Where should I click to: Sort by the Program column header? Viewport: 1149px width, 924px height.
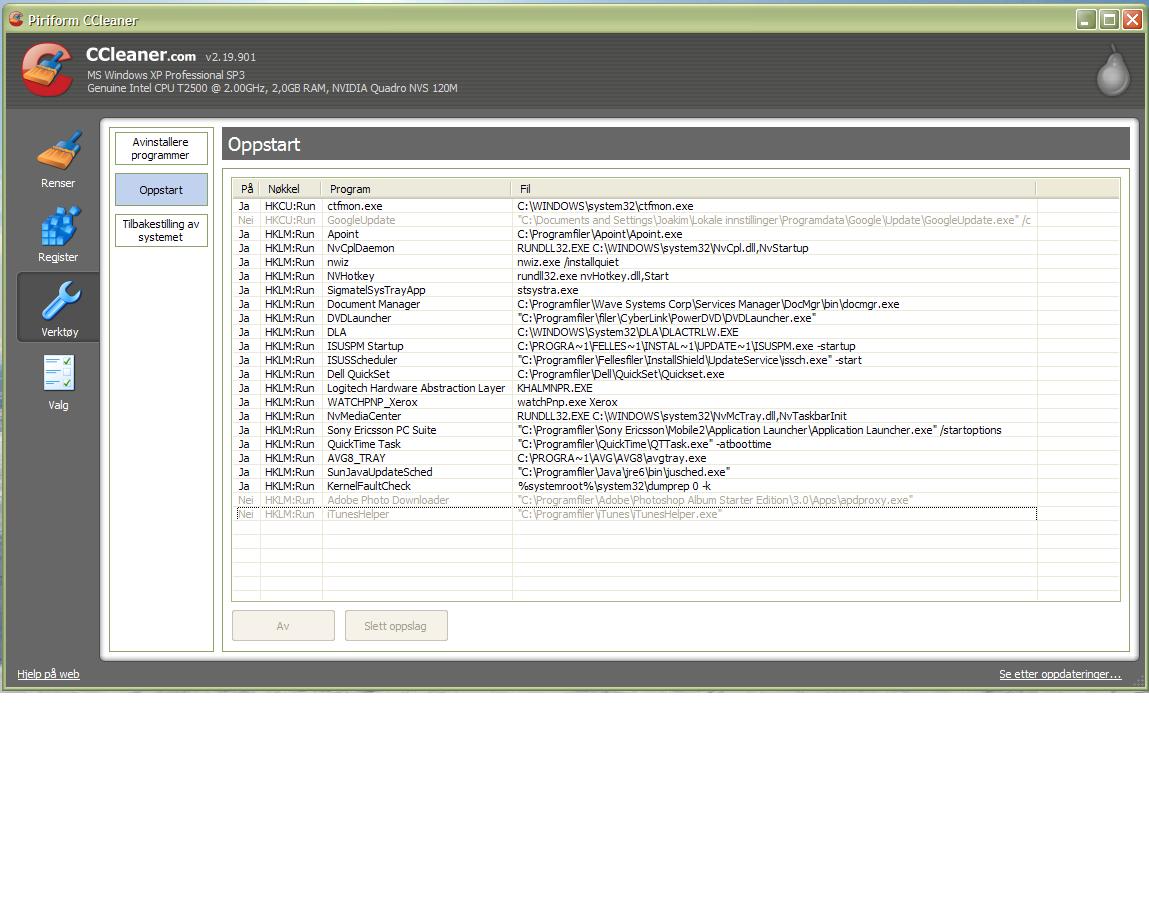[417, 188]
